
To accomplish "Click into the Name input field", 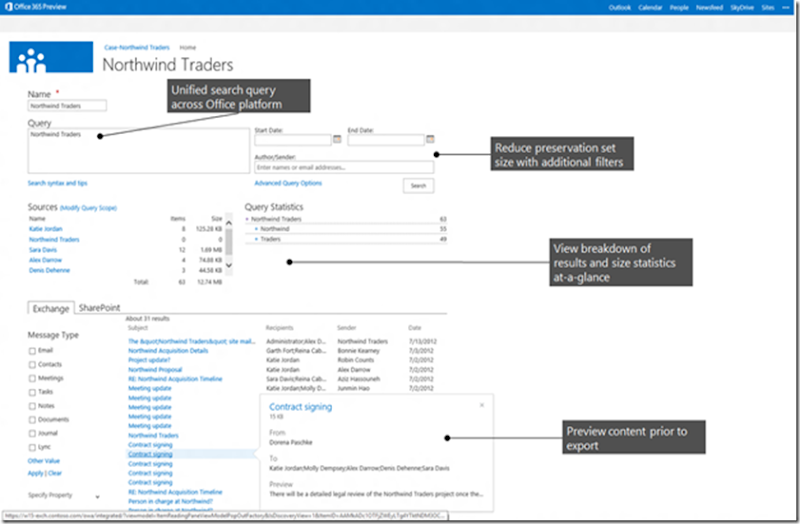I will click(x=67, y=106).
